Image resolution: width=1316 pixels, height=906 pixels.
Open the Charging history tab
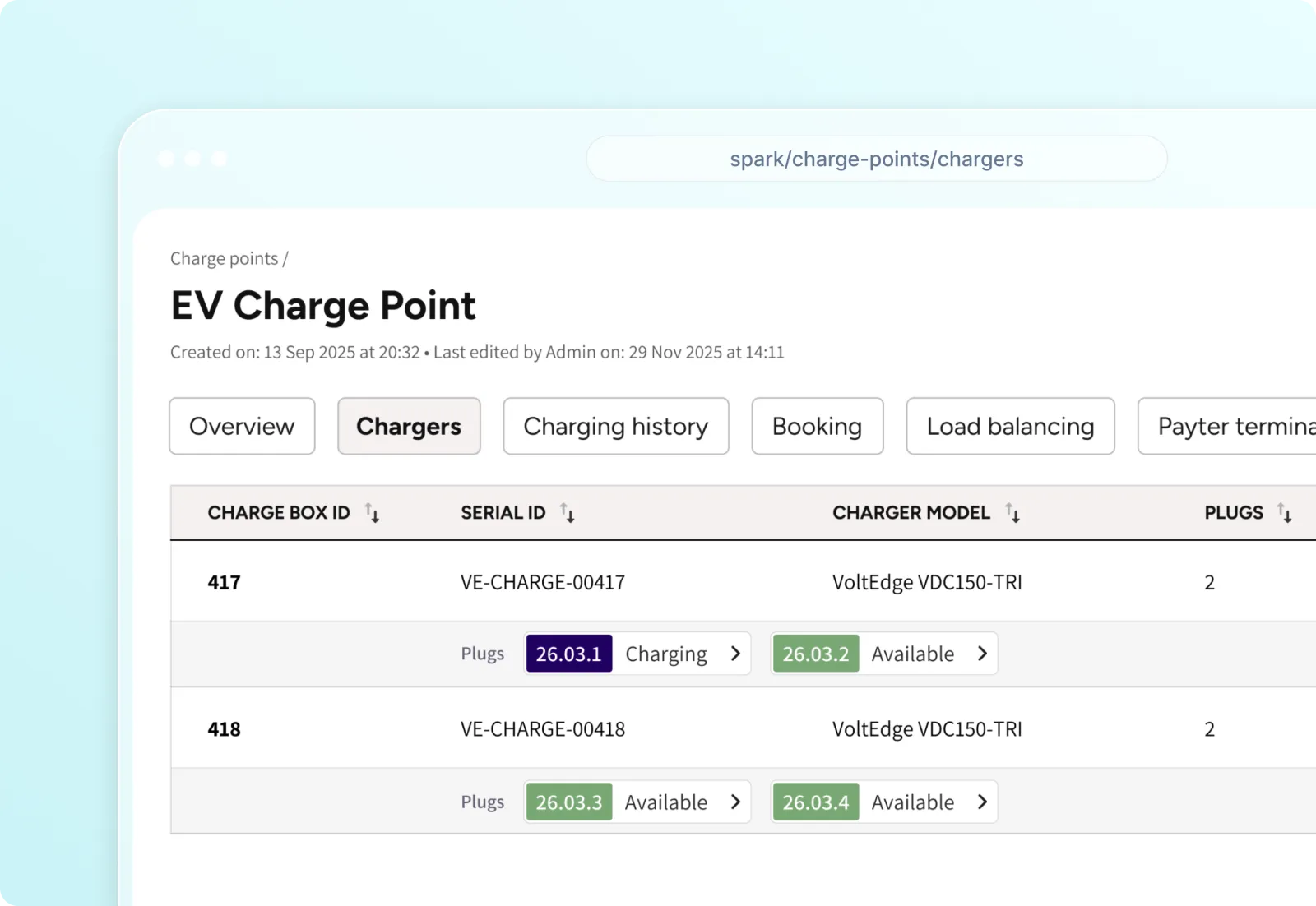click(x=615, y=426)
